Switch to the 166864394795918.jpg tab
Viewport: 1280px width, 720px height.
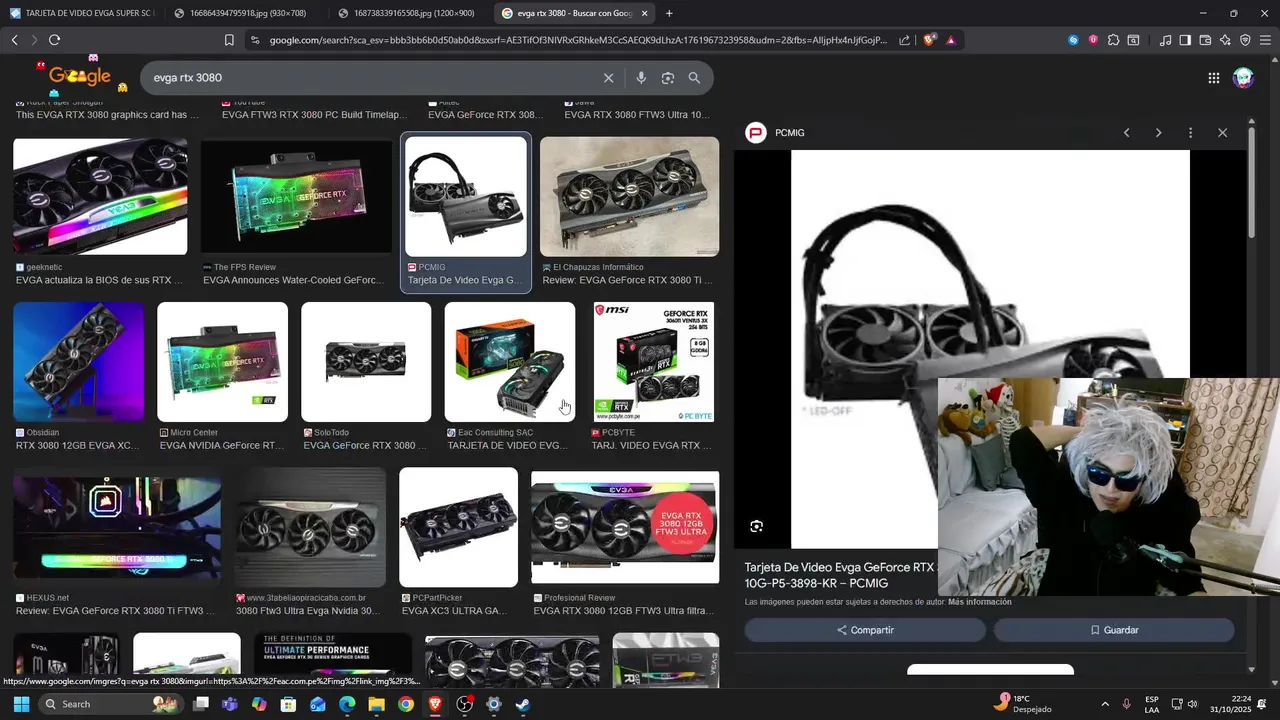243,13
